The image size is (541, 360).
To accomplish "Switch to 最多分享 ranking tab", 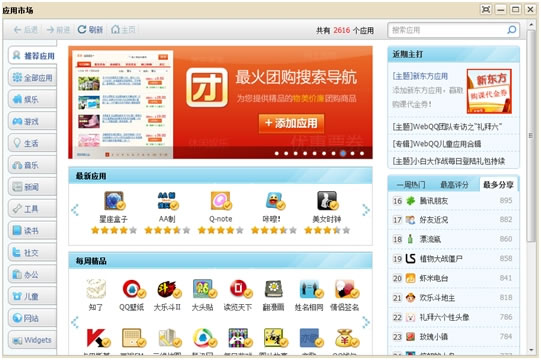I will 498,185.
